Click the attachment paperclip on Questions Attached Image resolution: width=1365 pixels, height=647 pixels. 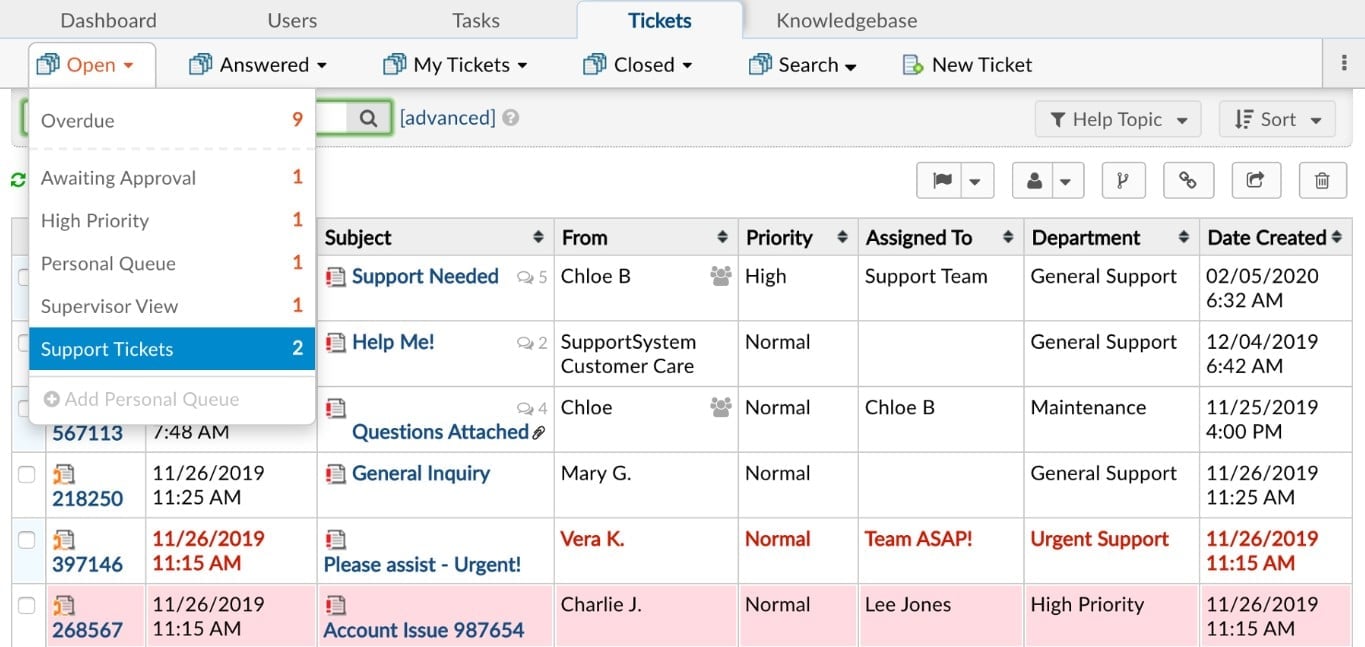(x=539, y=433)
